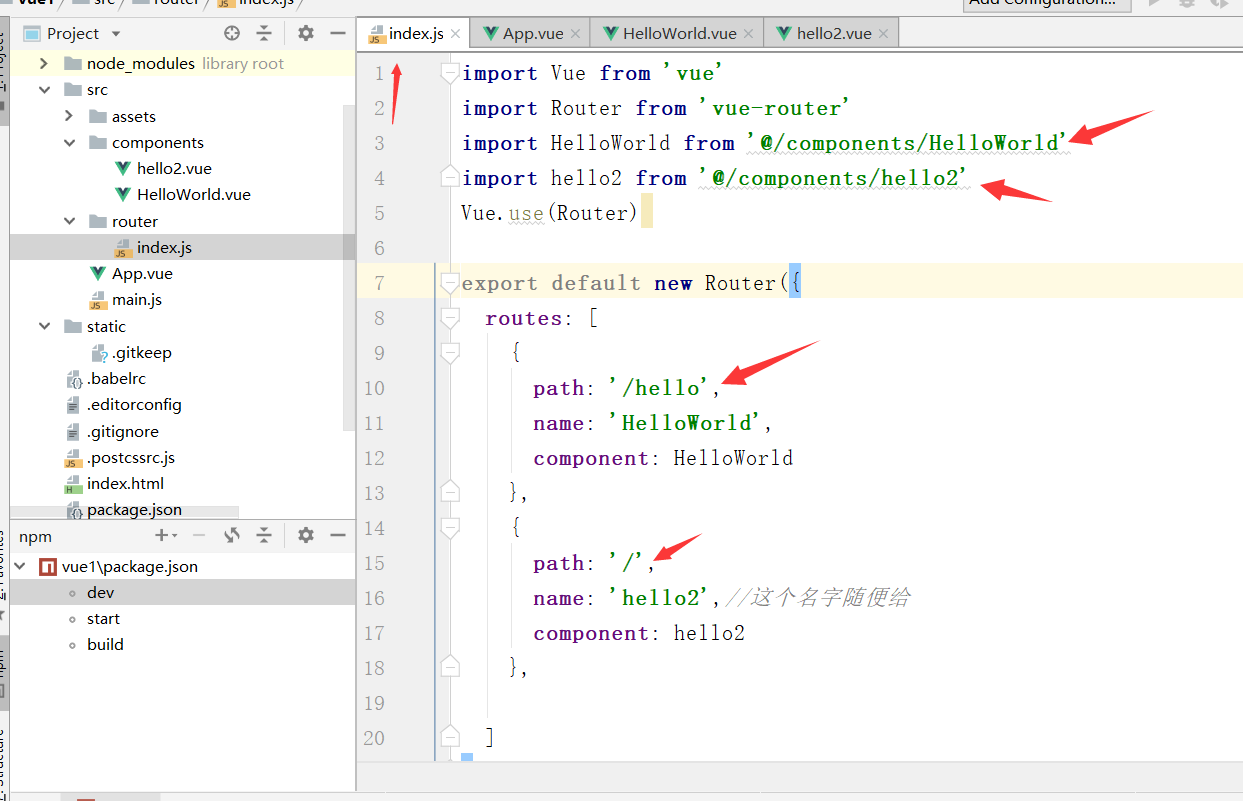Collapse all in npm panel toolbar
This screenshot has height=801, width=1243.
click(x=264, y=535)
